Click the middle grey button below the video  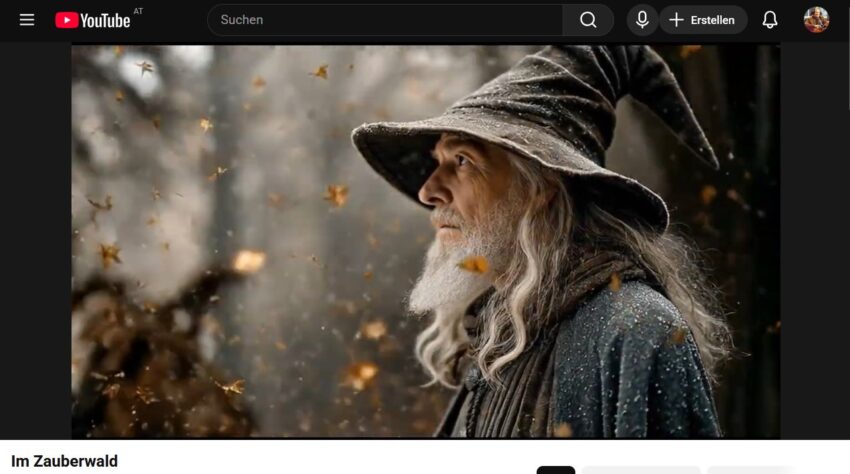point(640,469)
